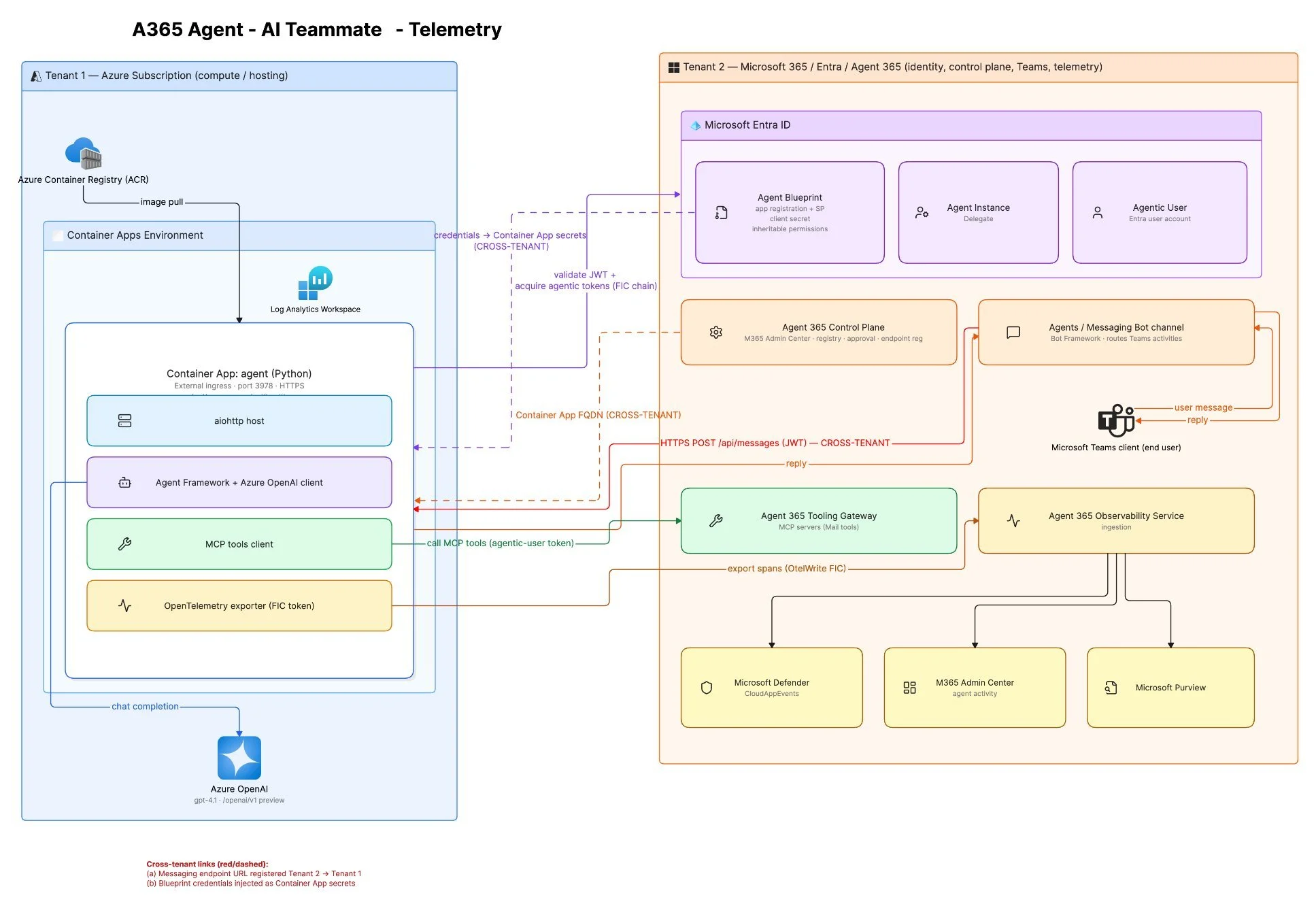Select the Log Analytics Workspace icon
The width and height of the screenshot is (1316, 906).
click(x=315, y=283)
